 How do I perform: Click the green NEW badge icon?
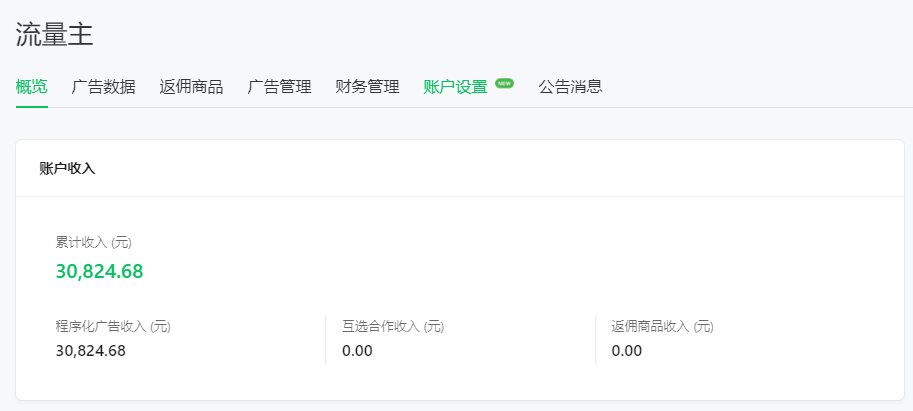[504, 83]
